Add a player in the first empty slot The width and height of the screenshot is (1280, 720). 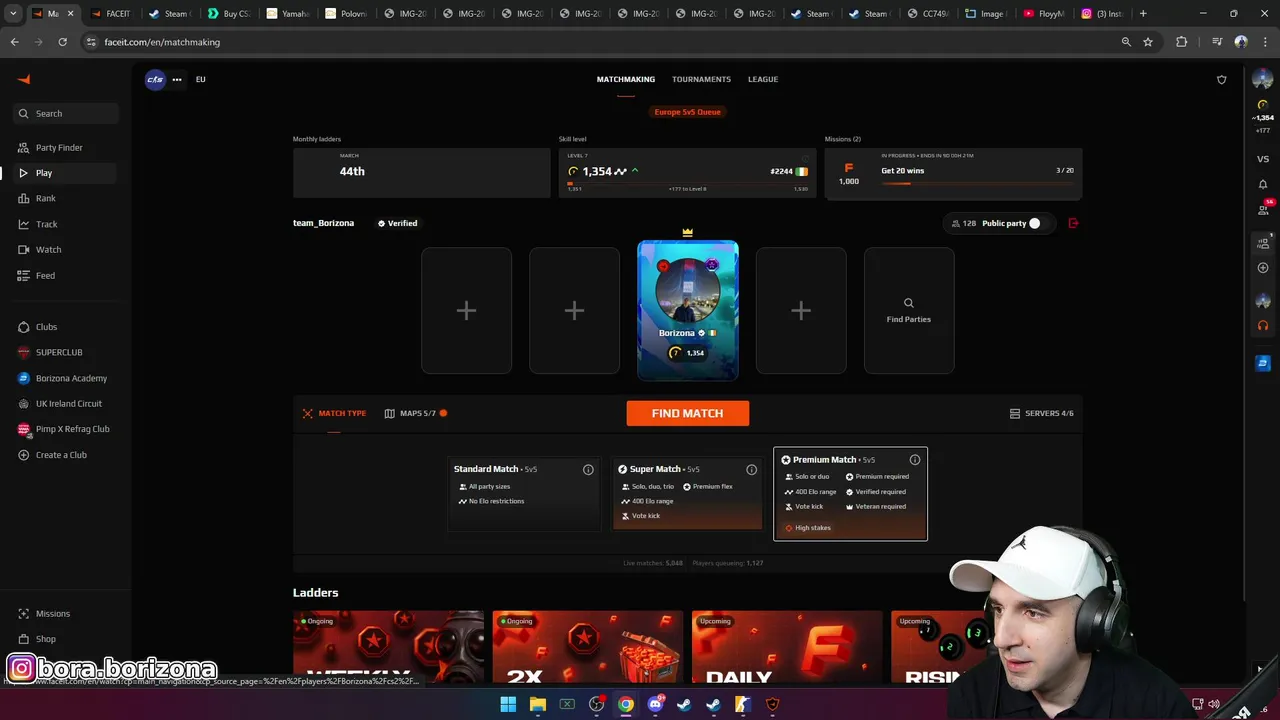[466, 311]
